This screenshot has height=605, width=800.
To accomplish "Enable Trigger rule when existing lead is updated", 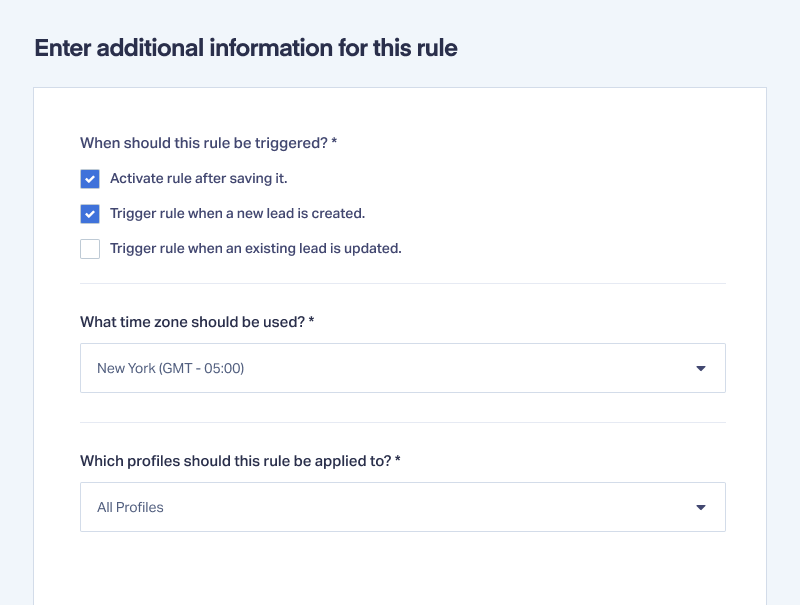I will pos(90,249).
